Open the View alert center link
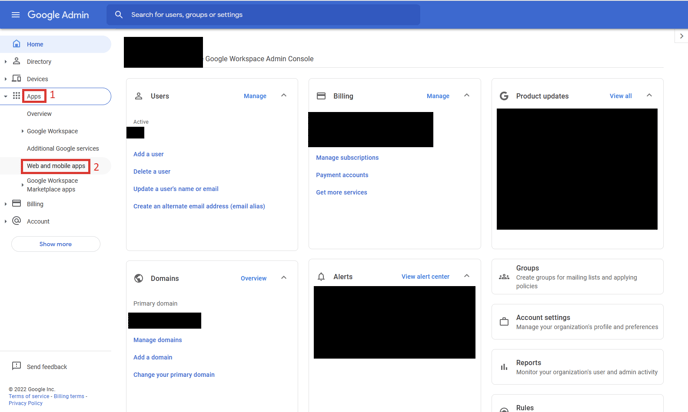688x412 pixels. [425, 277]
